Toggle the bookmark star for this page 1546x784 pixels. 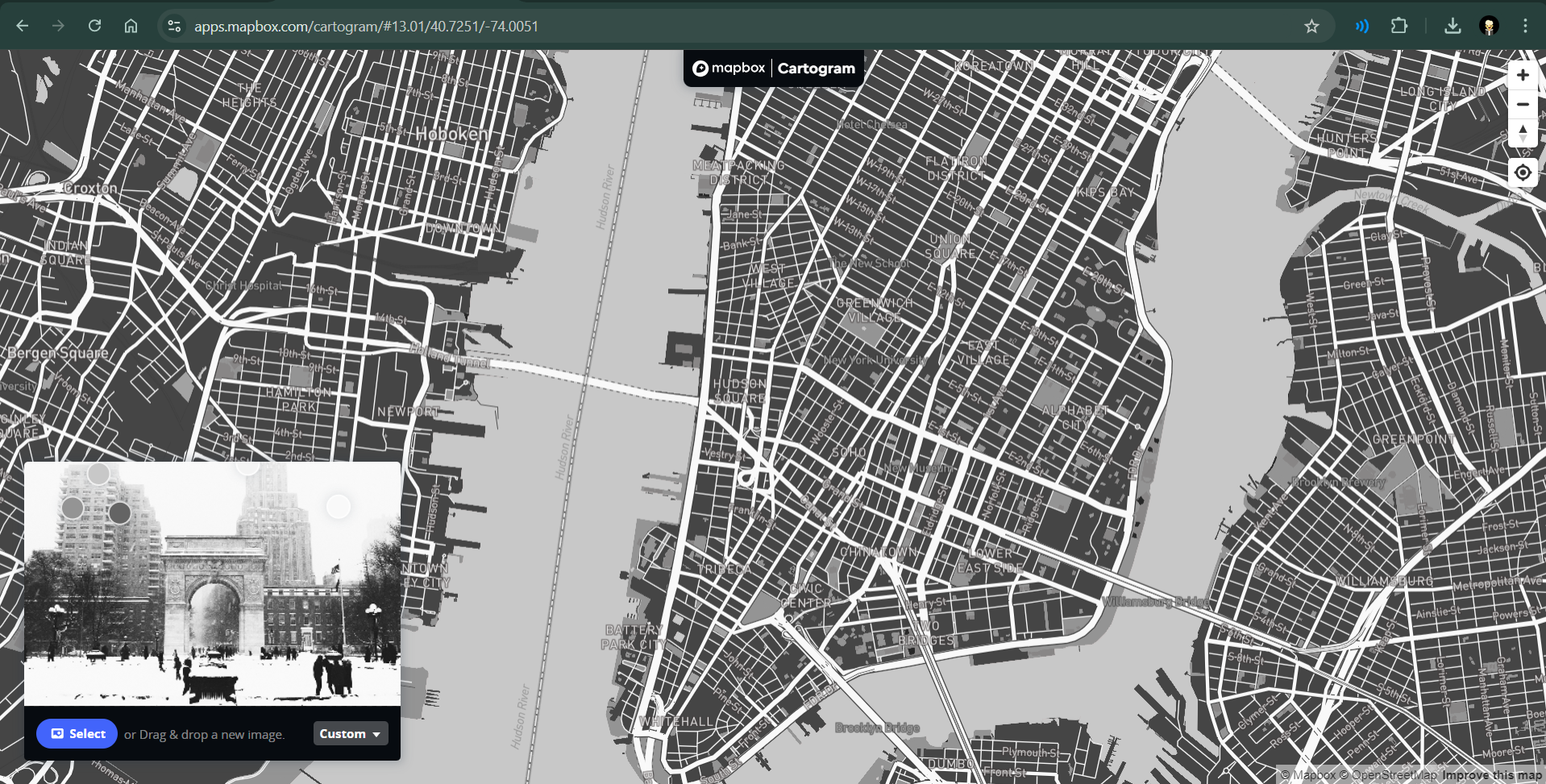(x=1311, y=25)
